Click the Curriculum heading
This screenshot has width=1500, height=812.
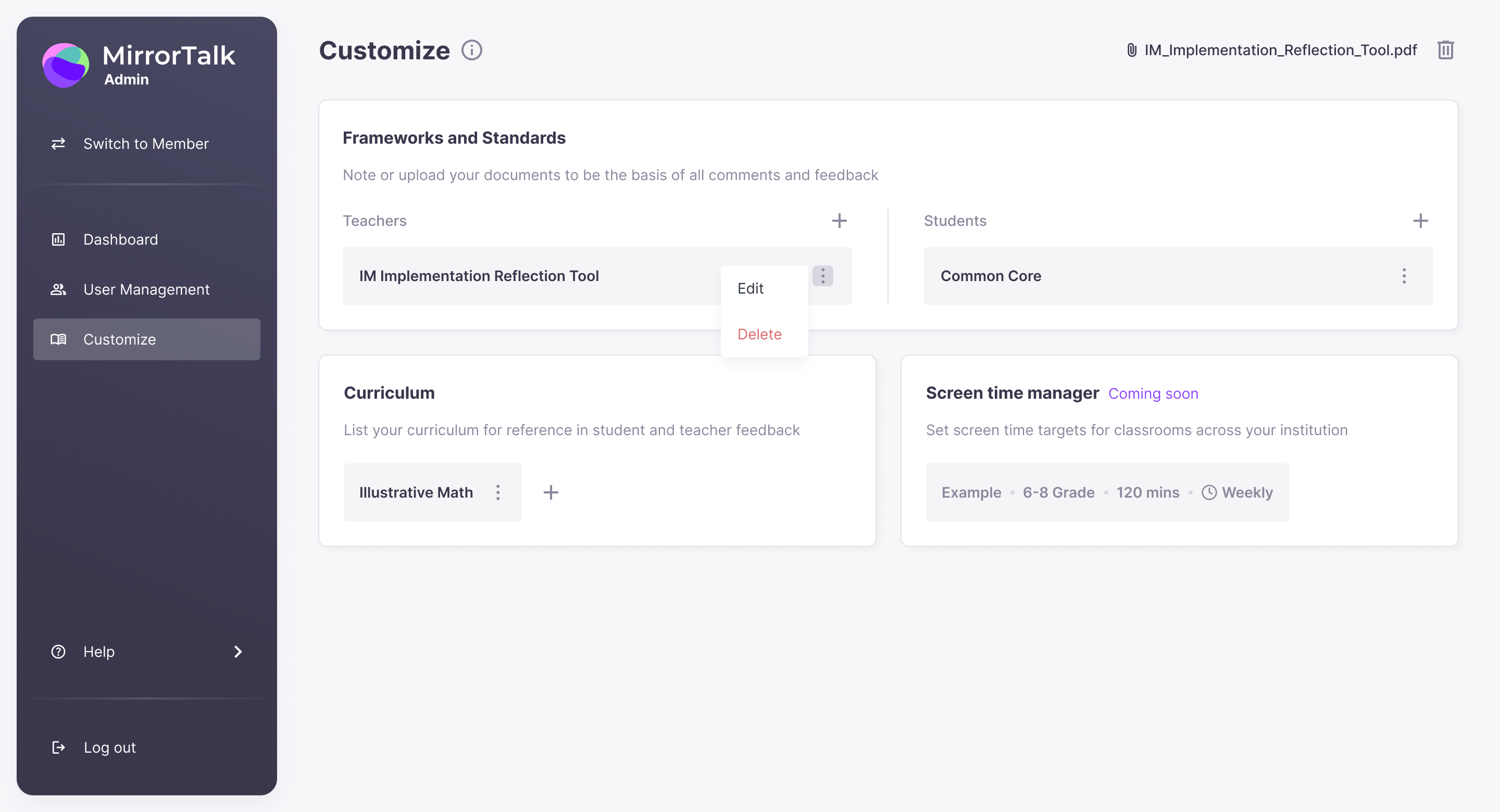(389, 393)
